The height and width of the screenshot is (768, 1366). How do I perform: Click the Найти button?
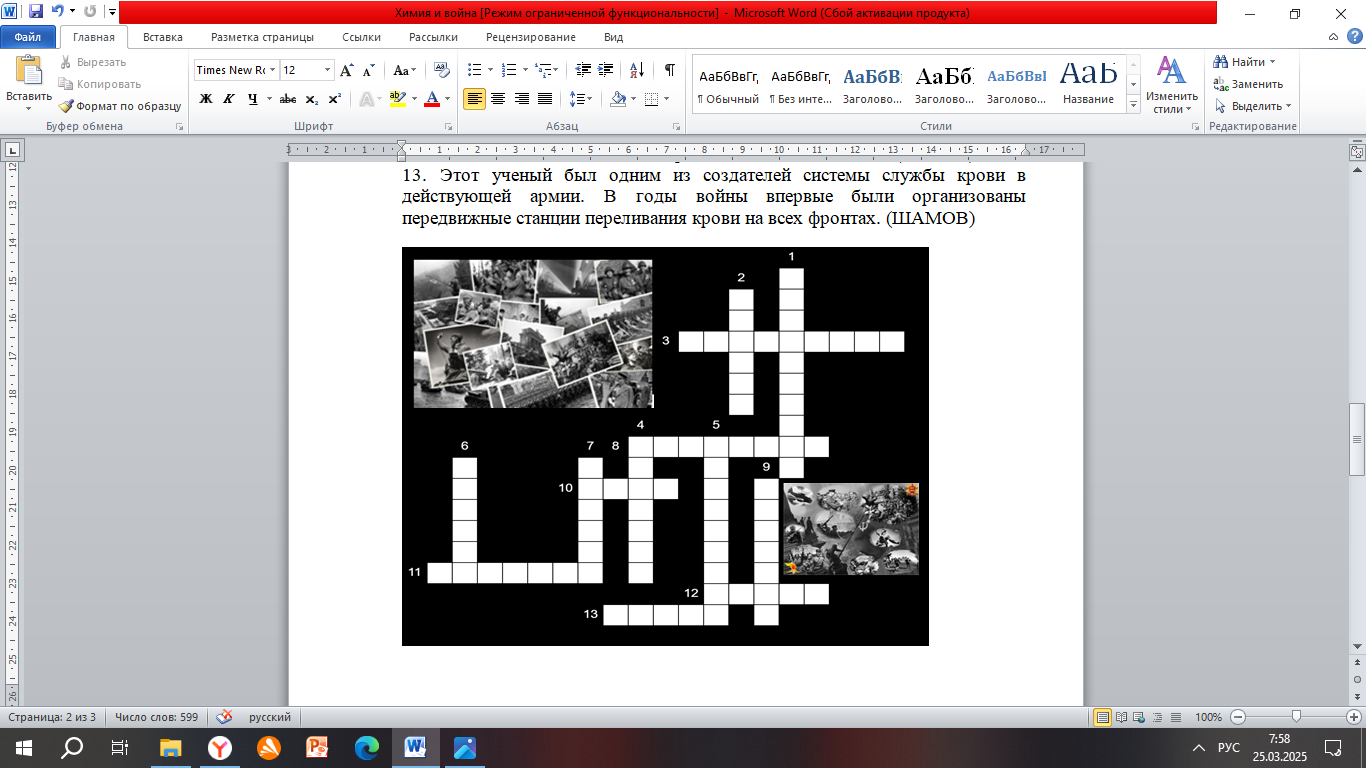tap(1240, 62)
